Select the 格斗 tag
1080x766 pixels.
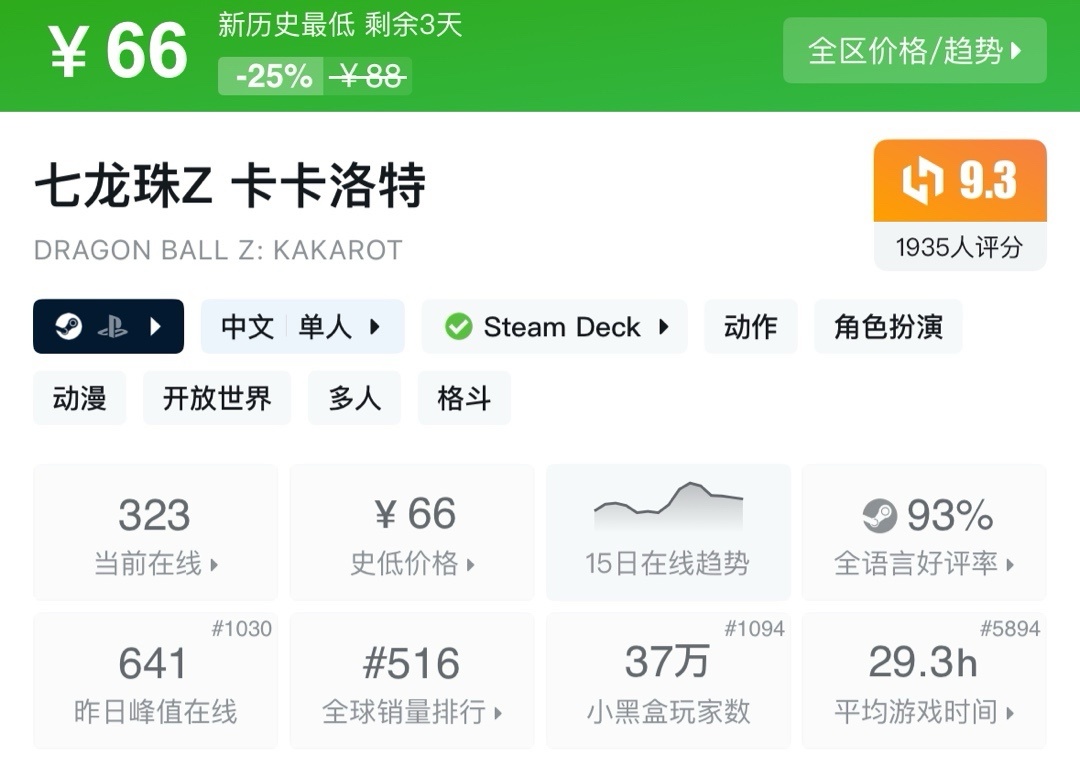tap(464, 398)
